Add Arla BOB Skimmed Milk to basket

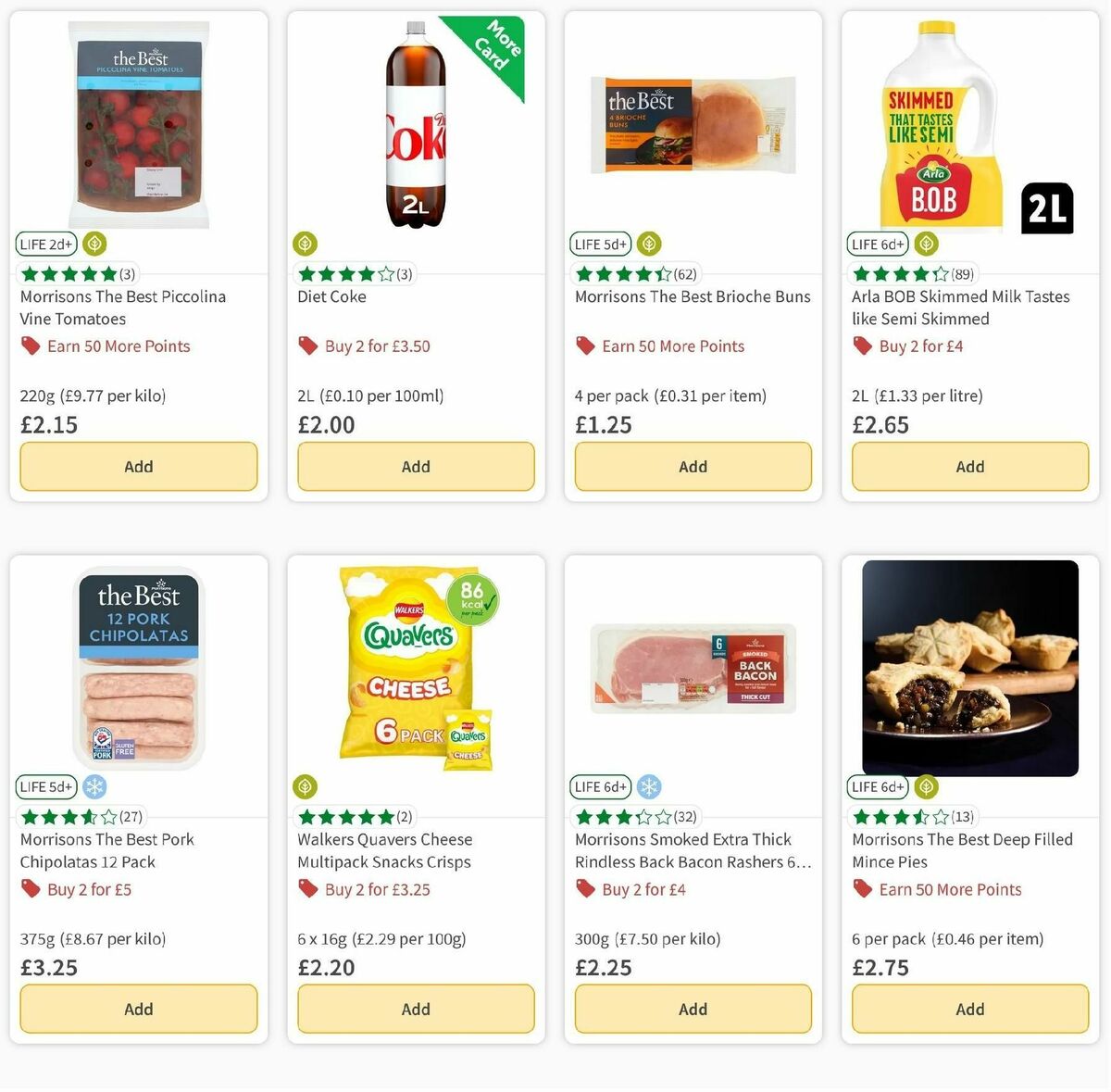(969, 466)
